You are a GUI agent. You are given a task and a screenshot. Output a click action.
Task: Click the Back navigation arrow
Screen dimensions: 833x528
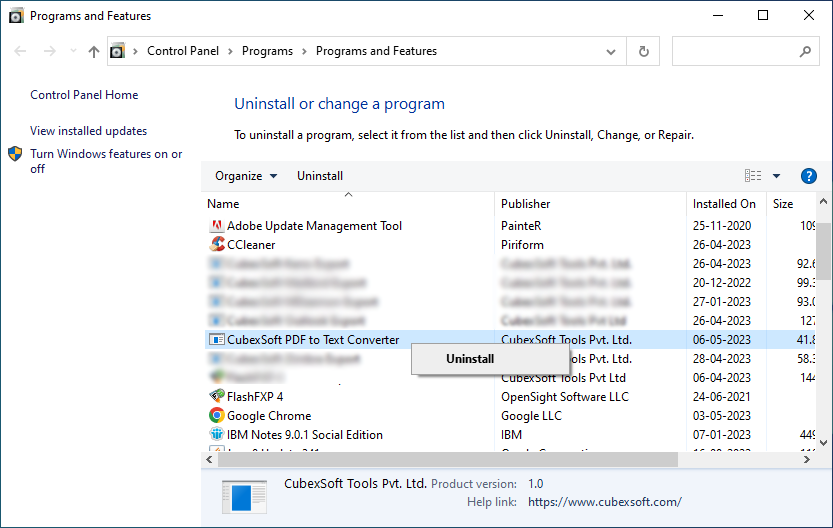tap(20, 51)
